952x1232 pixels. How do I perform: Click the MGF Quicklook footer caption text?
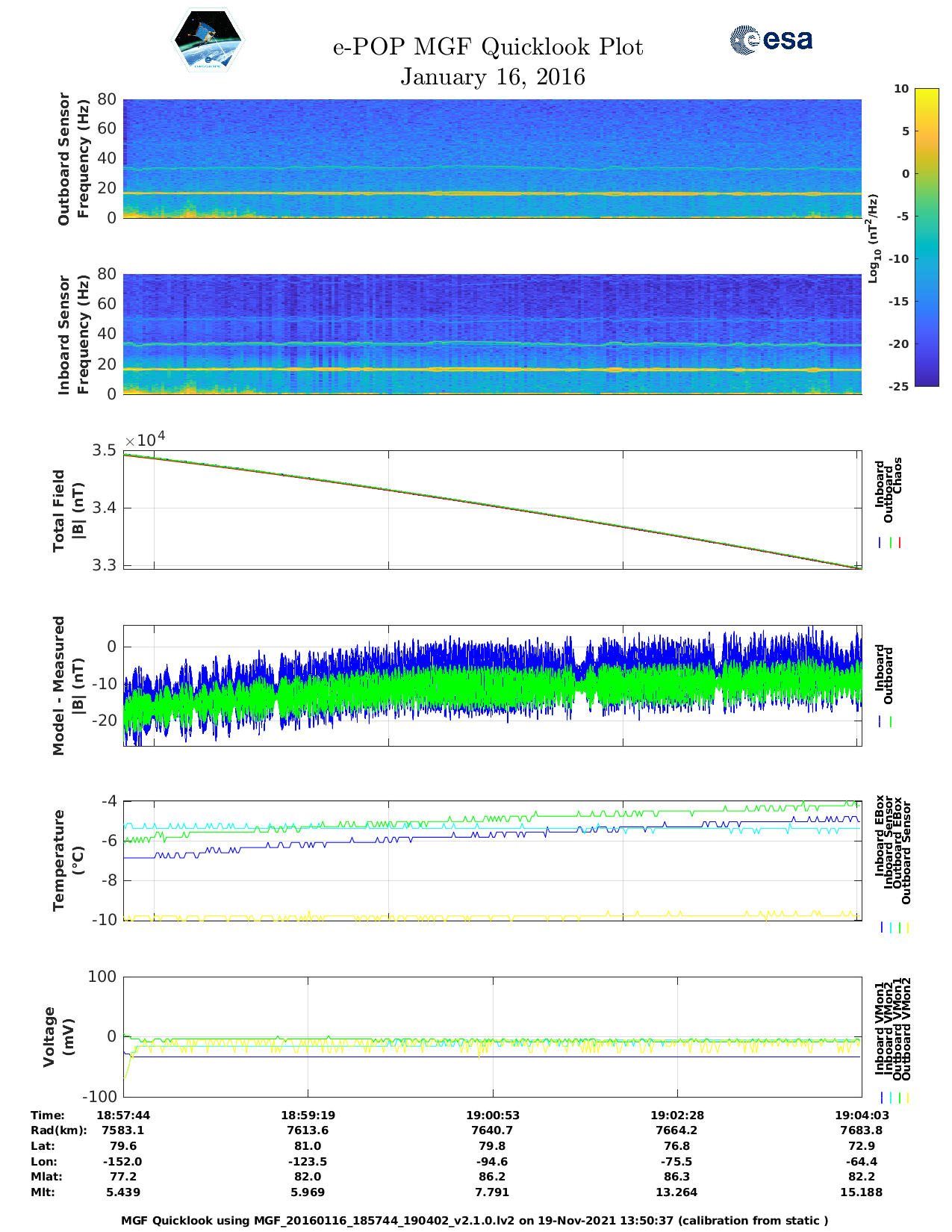point(475,1221)
